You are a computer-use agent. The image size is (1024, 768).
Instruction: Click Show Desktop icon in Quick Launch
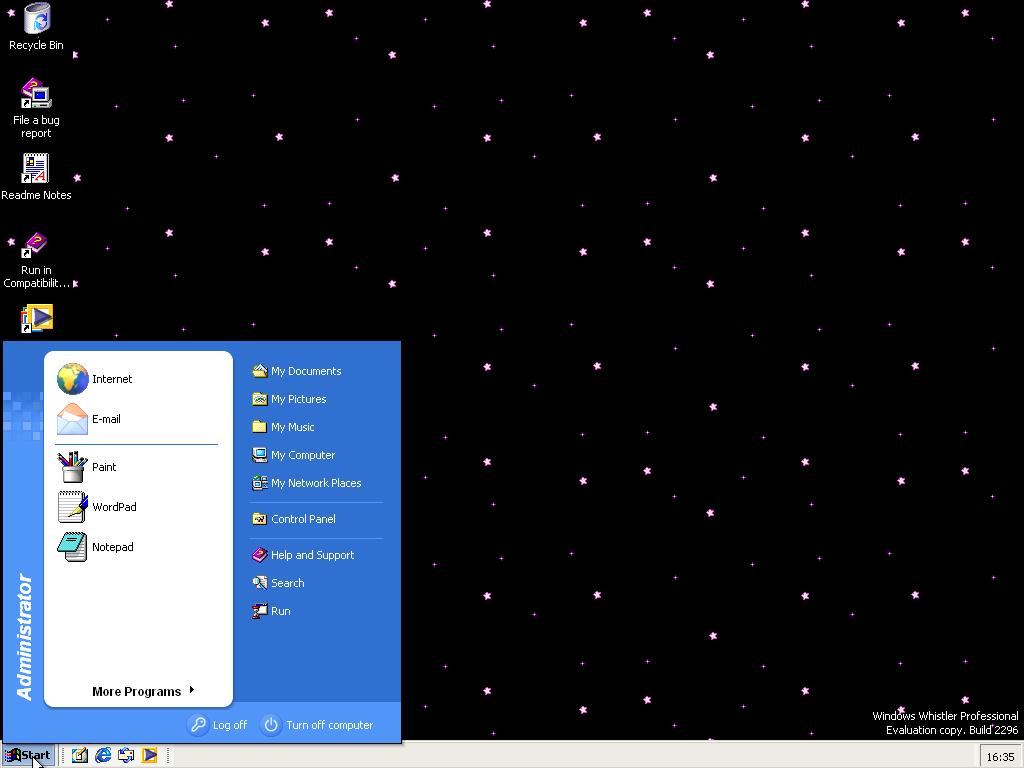tap(80, 755)
